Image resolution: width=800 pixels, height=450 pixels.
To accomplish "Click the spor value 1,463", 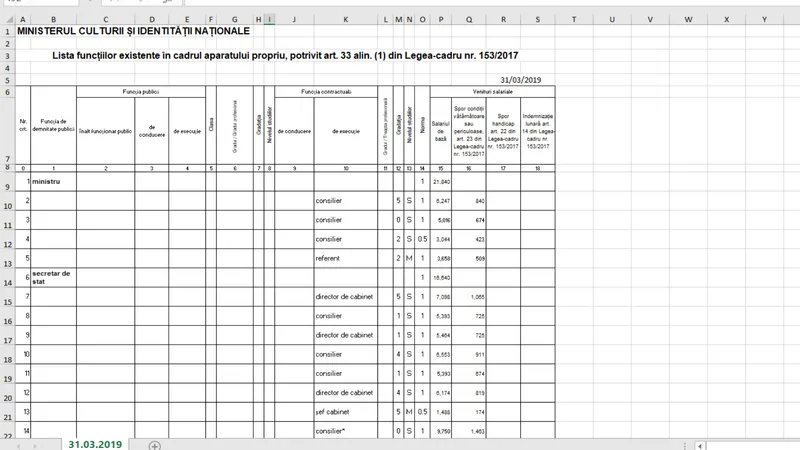I will click(469, 431).
